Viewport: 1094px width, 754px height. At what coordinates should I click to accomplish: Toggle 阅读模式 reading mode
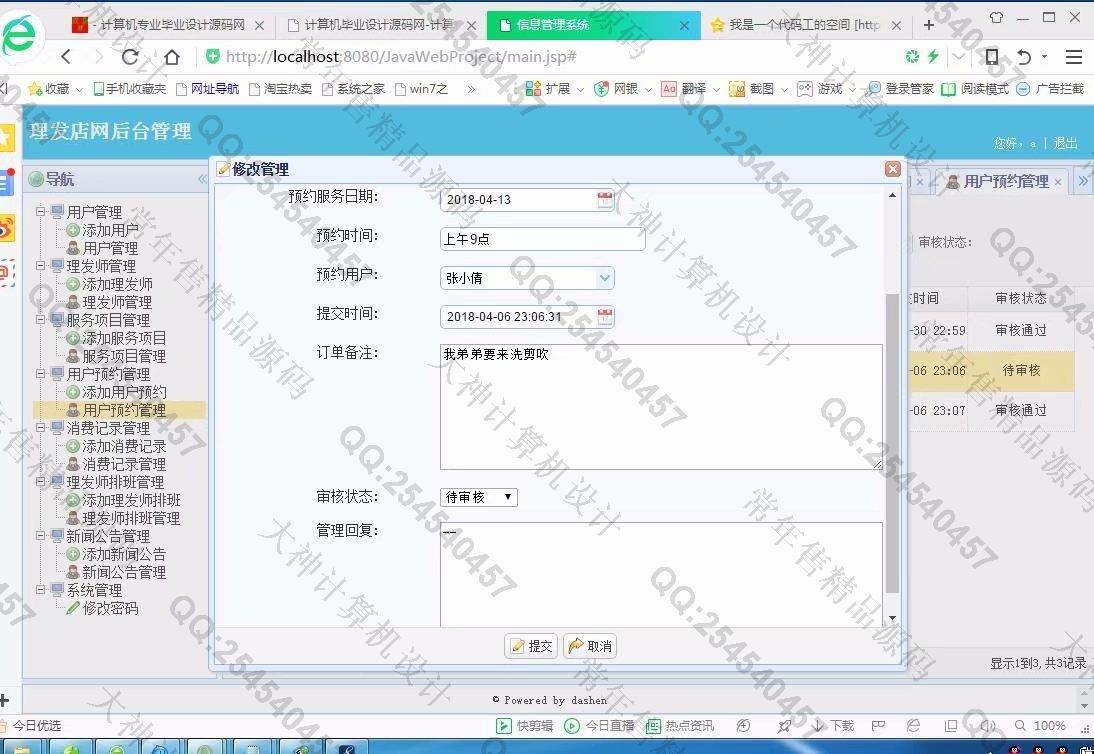(x=975, y=89)
